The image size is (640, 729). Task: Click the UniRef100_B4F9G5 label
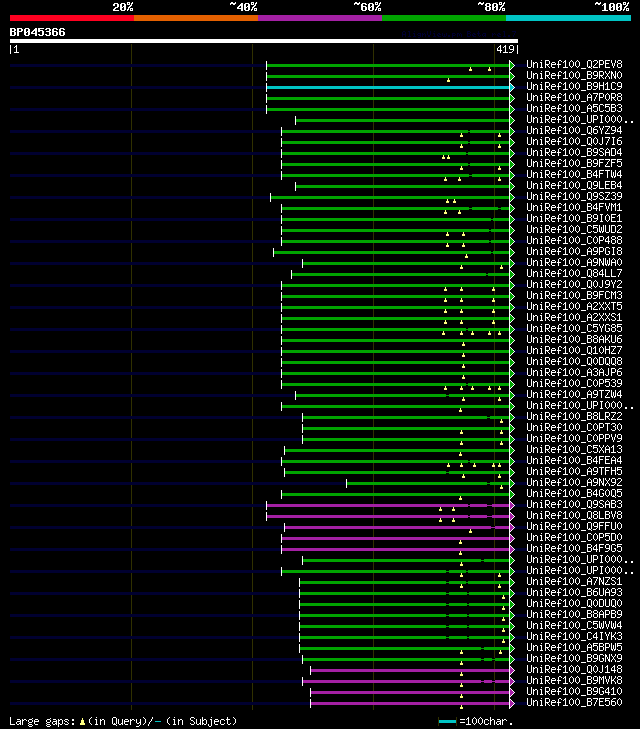[574, 549]
